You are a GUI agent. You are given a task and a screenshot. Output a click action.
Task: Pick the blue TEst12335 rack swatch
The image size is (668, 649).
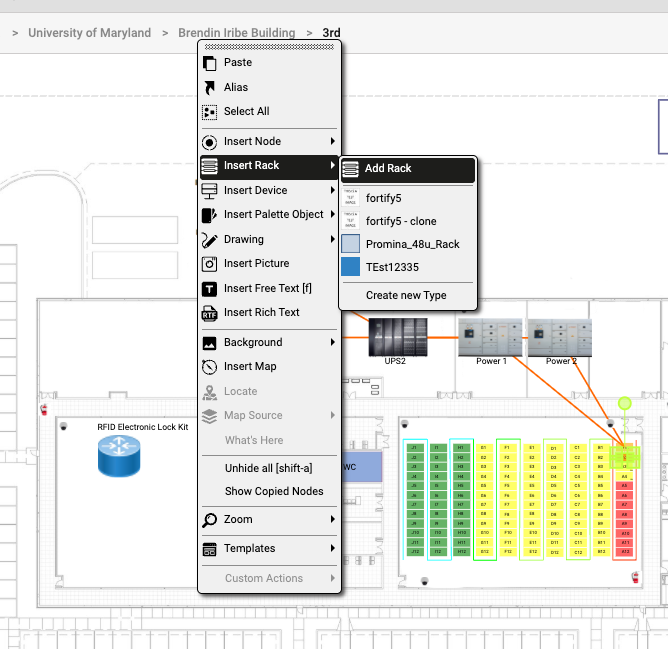pos(351,267)
